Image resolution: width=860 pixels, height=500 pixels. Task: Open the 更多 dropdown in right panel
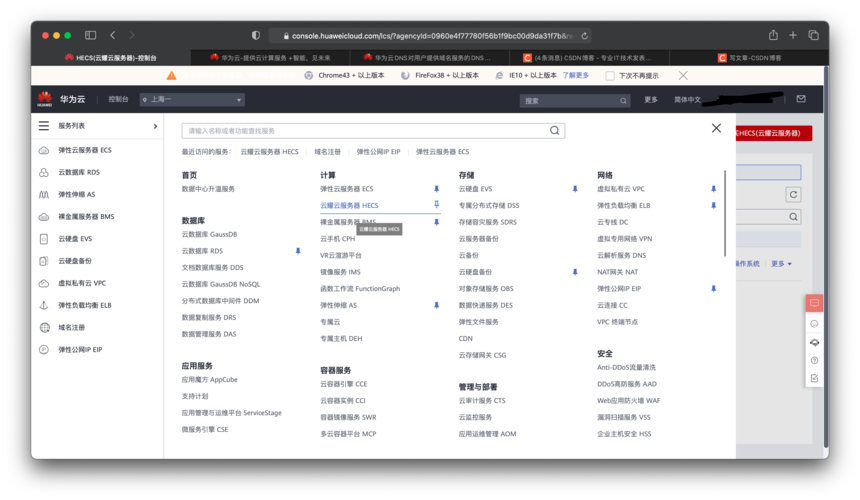[x=781, y=264]
